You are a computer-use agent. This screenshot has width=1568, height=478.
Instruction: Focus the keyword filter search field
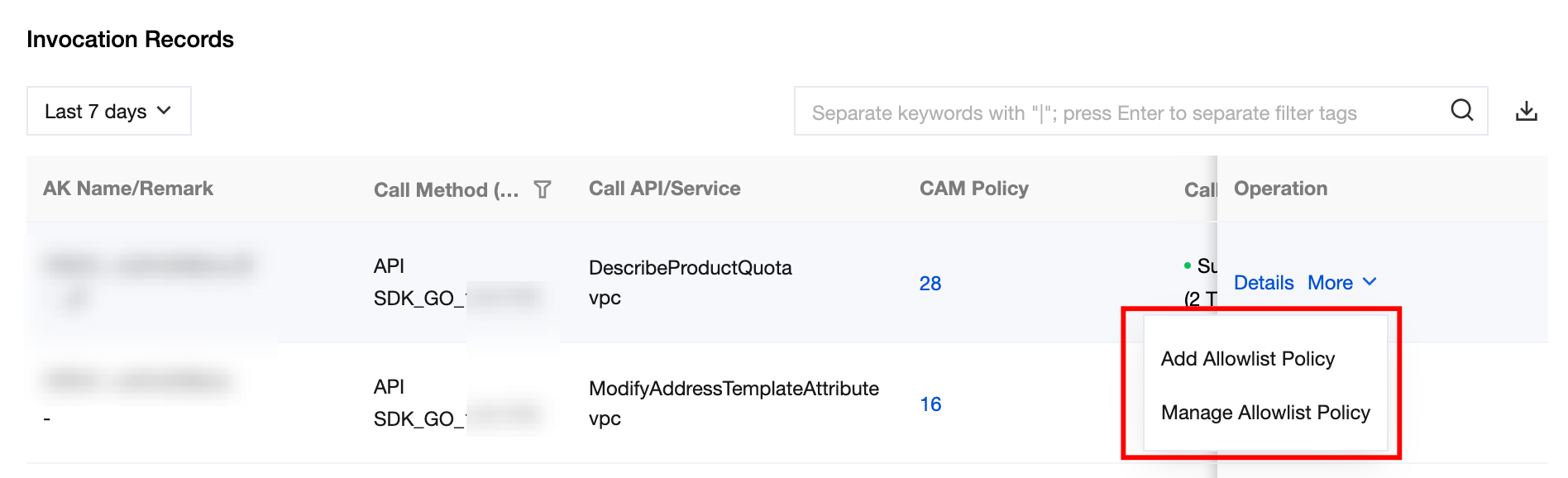[1116, 112]
